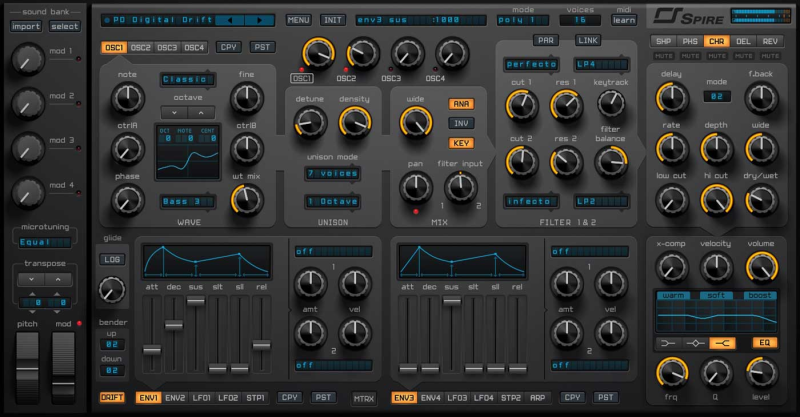Select the high shelf EQ band icon

722,343
